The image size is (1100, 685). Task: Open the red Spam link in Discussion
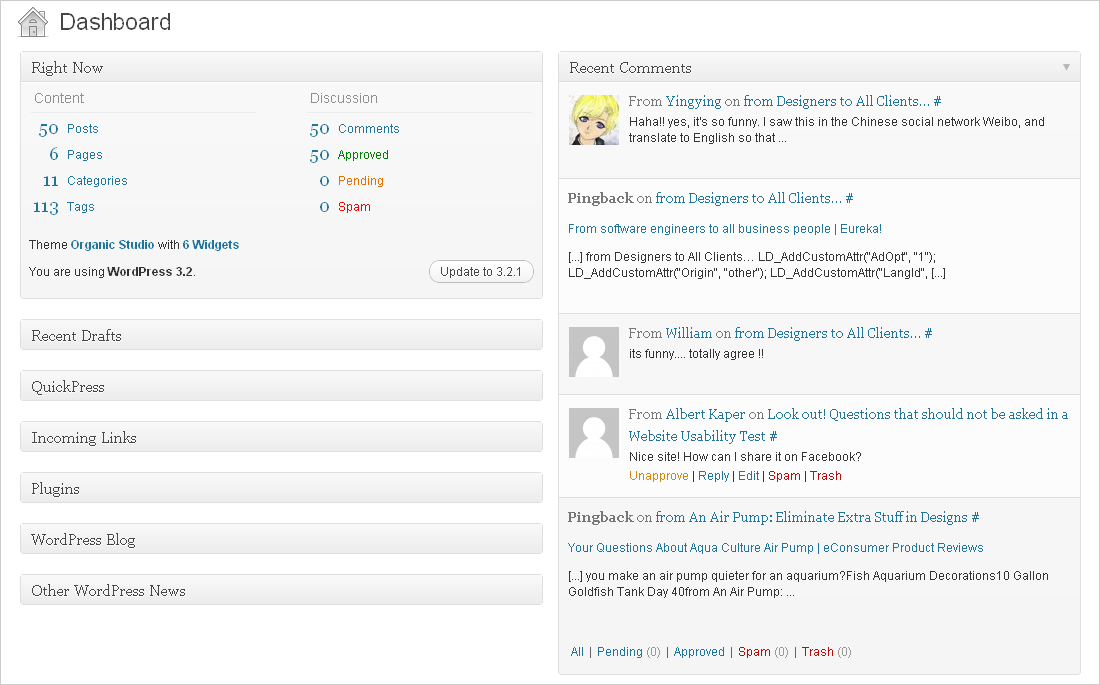click(x=354, y=206)
